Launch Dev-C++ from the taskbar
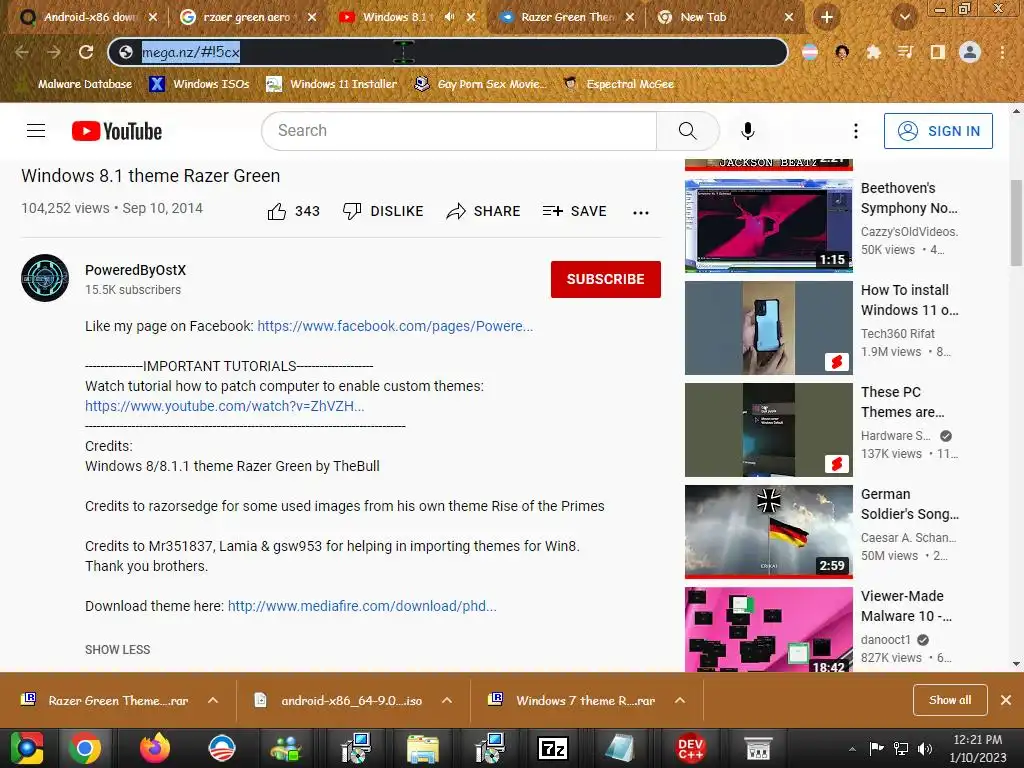The width and height of the screenshot is (1024, 768). (690, 748)
